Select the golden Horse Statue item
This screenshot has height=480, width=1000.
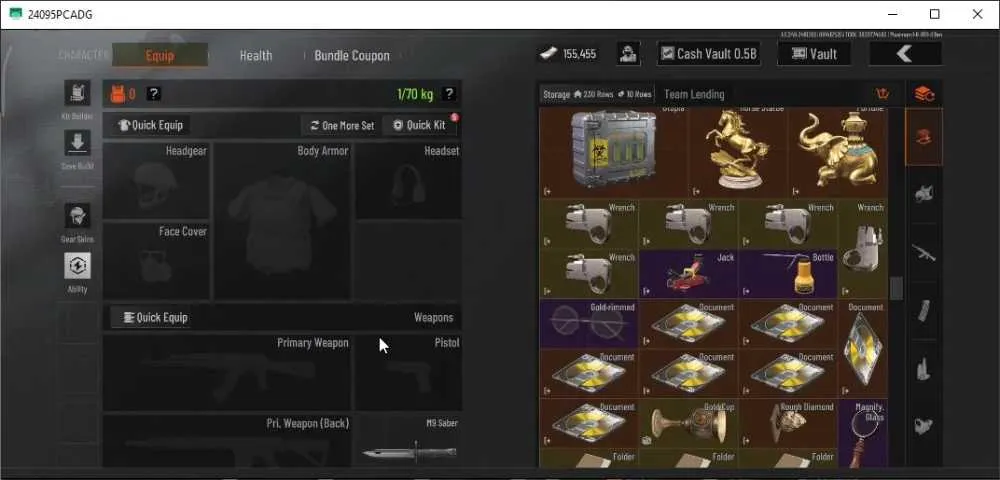pos(738,152)
